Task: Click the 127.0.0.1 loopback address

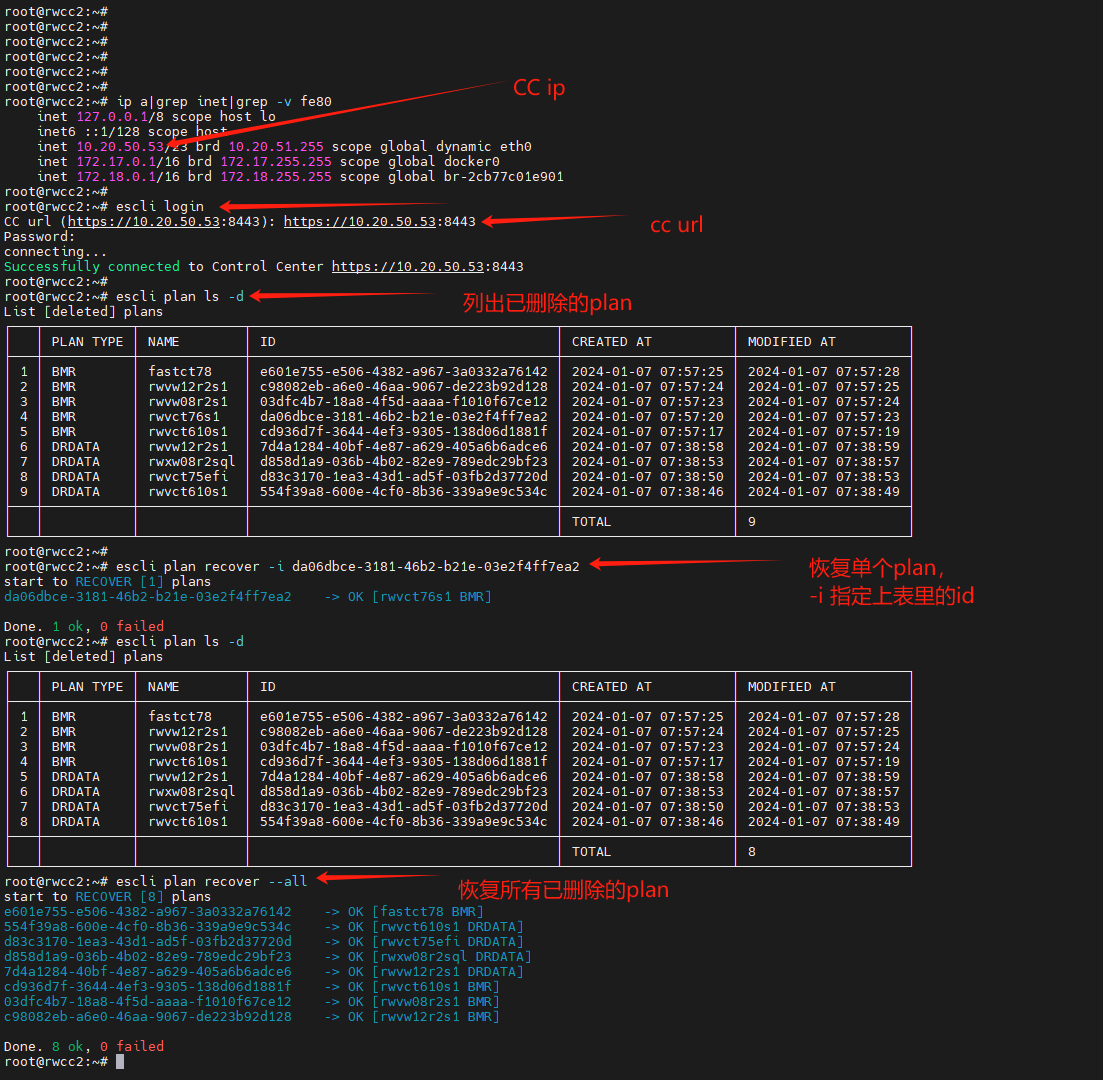Action: [112, 117]
